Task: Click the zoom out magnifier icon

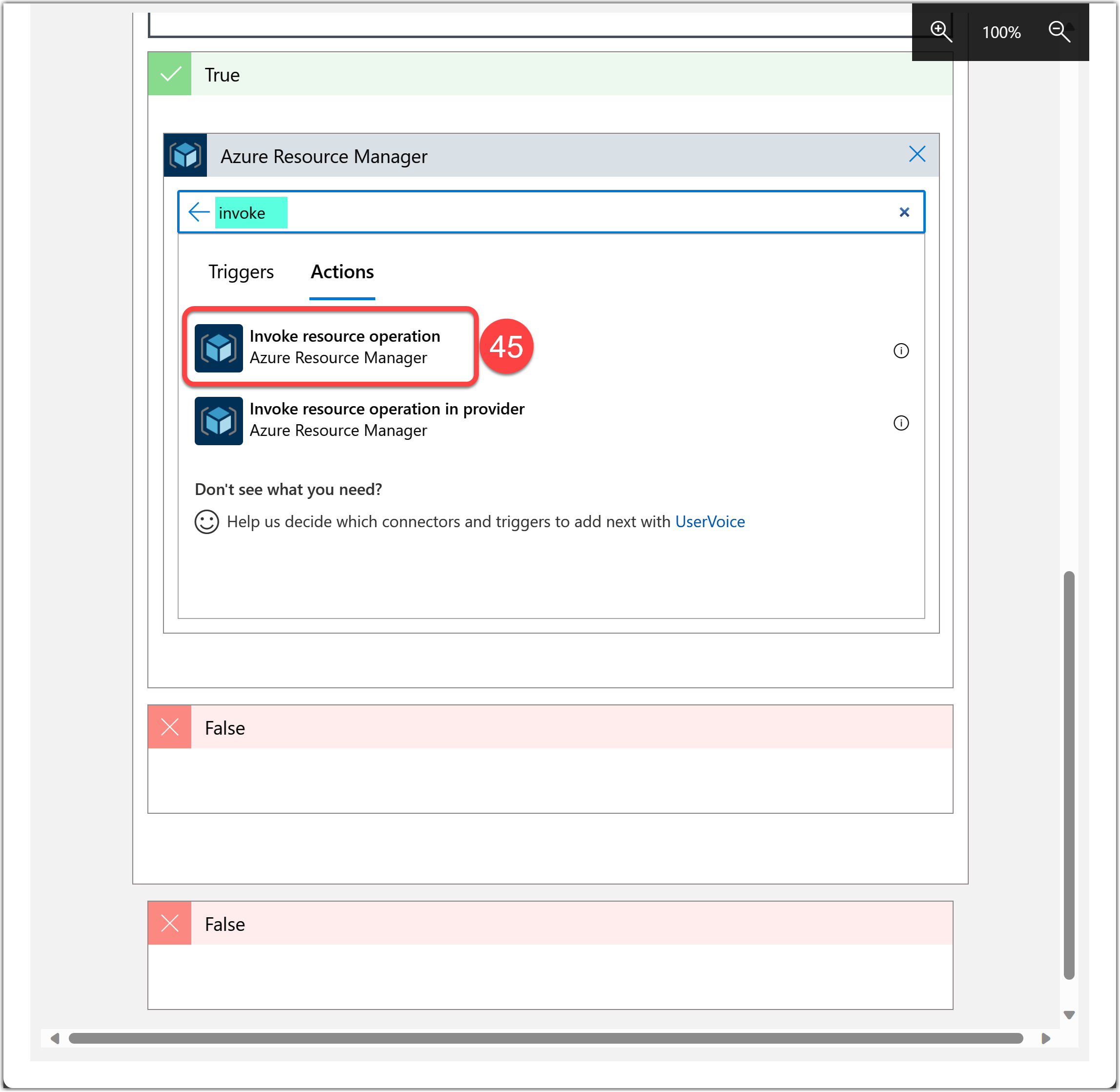Action: pyautogui.click(x=1059, y=32)
